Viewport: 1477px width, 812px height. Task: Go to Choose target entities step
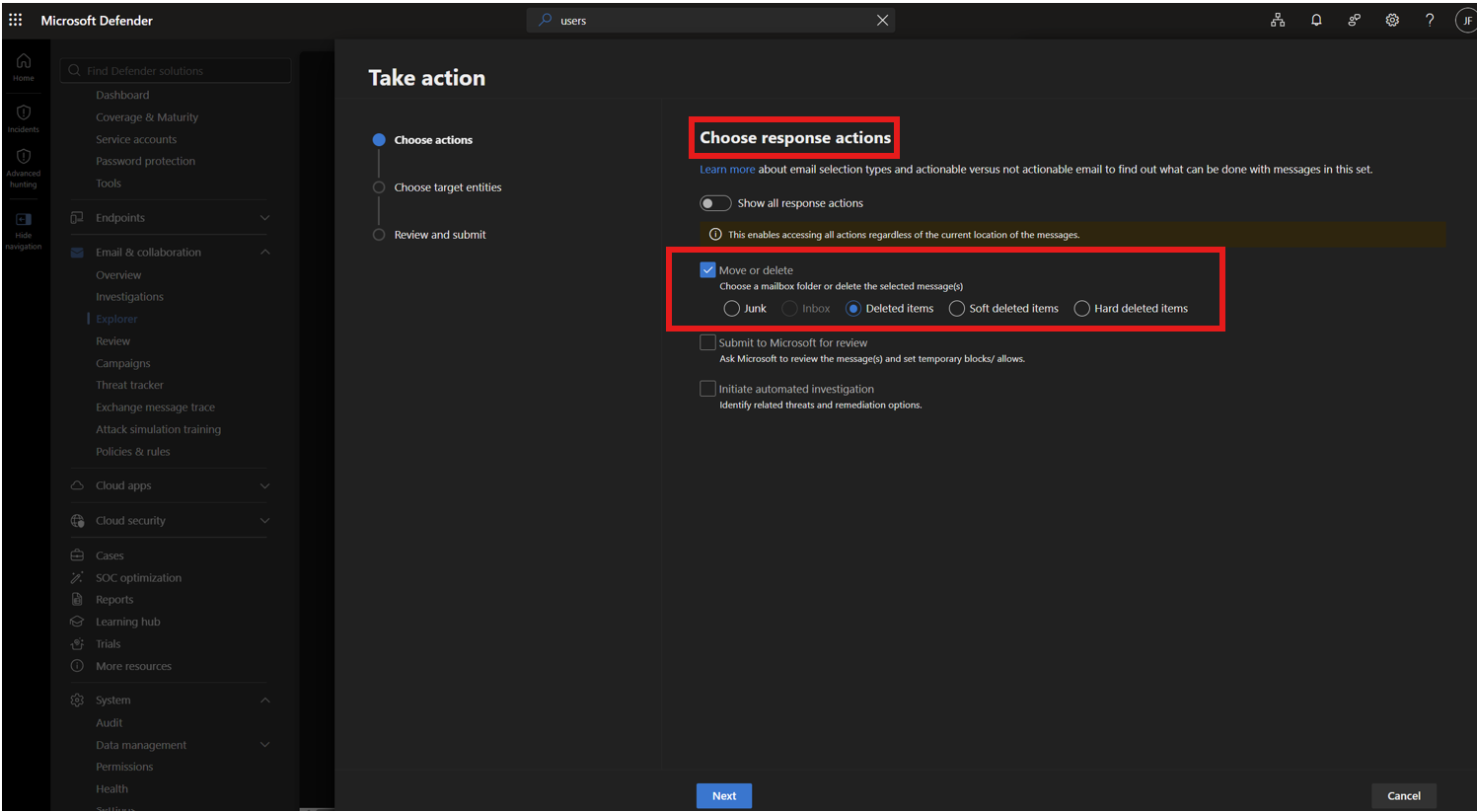(448, 187)
